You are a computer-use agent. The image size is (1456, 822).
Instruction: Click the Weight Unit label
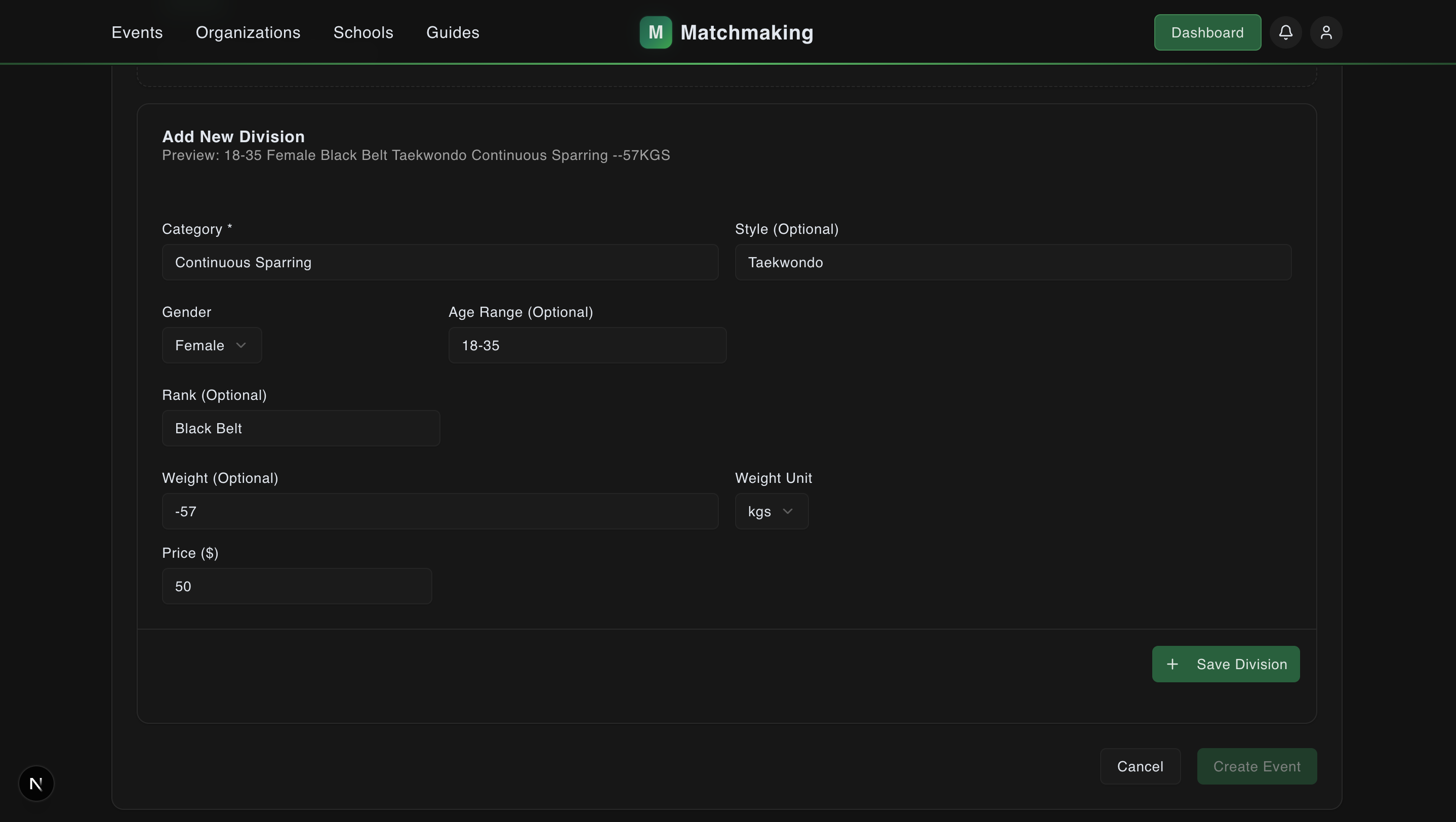pyautogui.click(x=773, y=478)
